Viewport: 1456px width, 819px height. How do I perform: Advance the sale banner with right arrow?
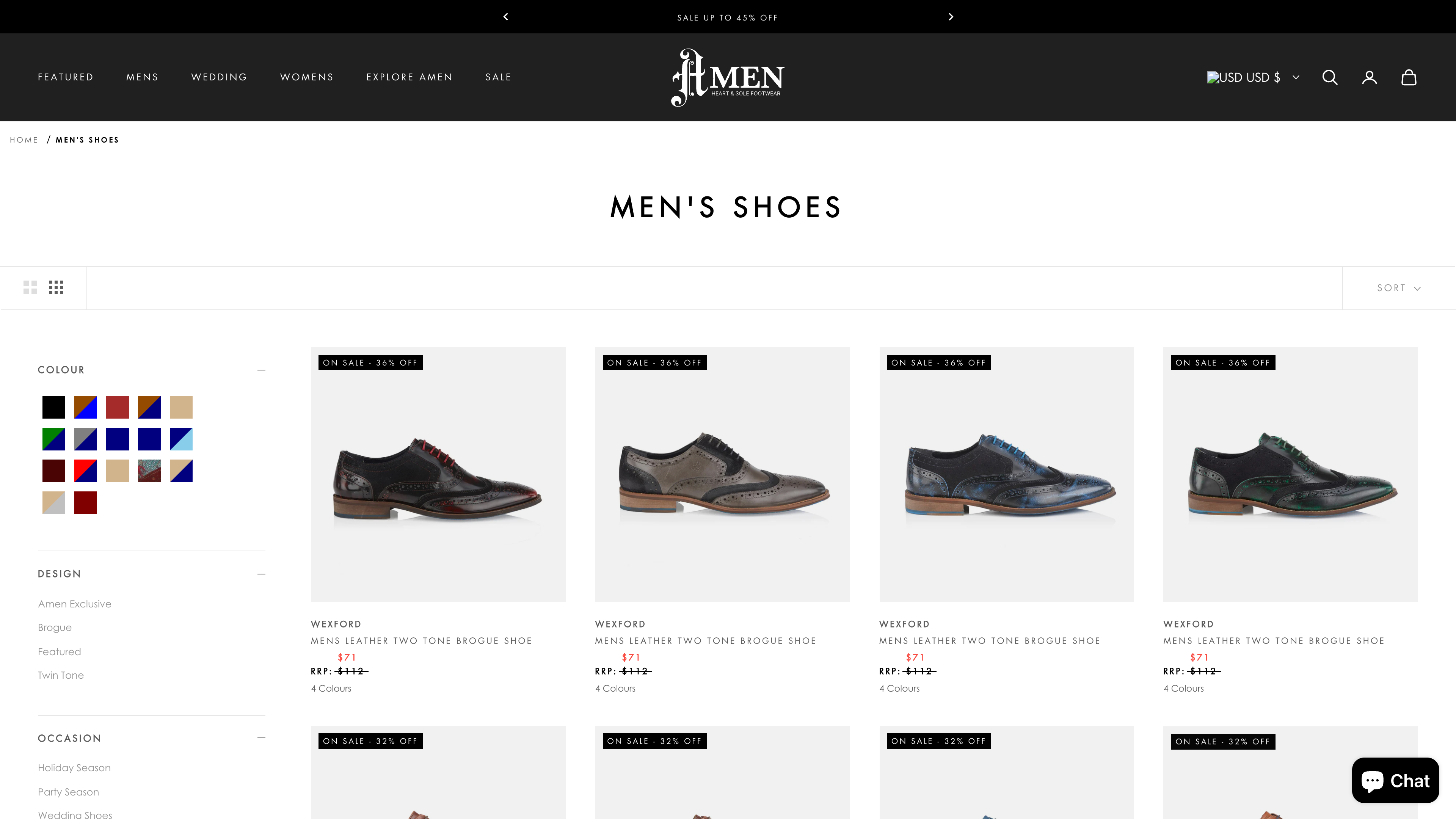pos(951,17)
